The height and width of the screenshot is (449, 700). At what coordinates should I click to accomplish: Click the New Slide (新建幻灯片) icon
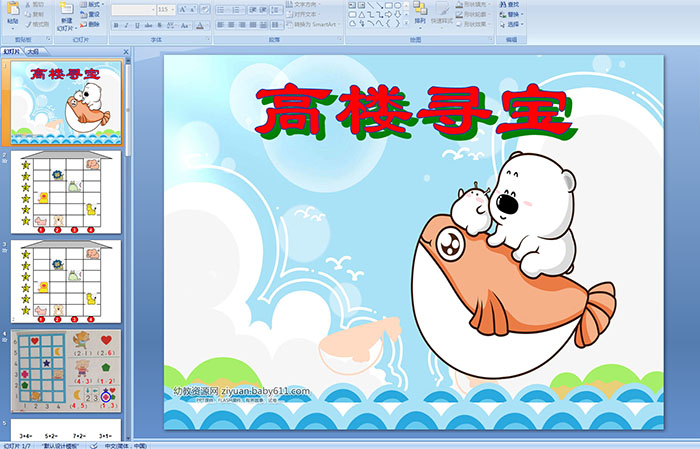66,14
